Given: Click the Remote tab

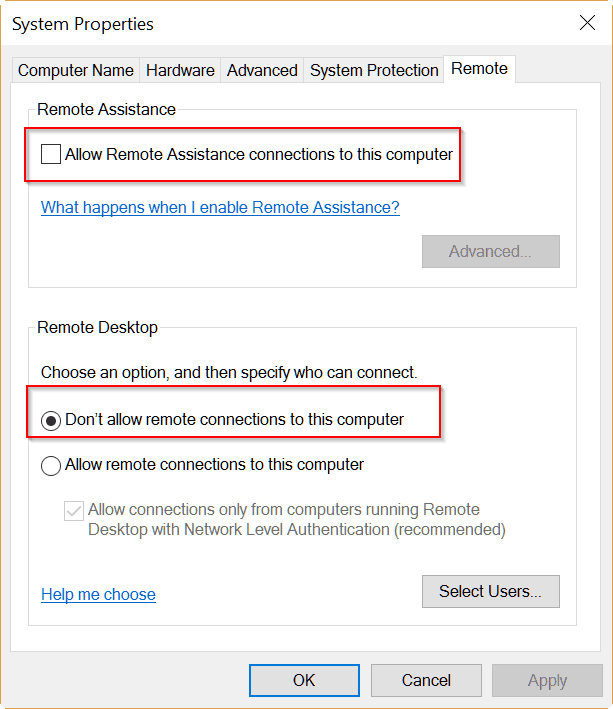Looking at the screenshot, I should click(479, 69).
